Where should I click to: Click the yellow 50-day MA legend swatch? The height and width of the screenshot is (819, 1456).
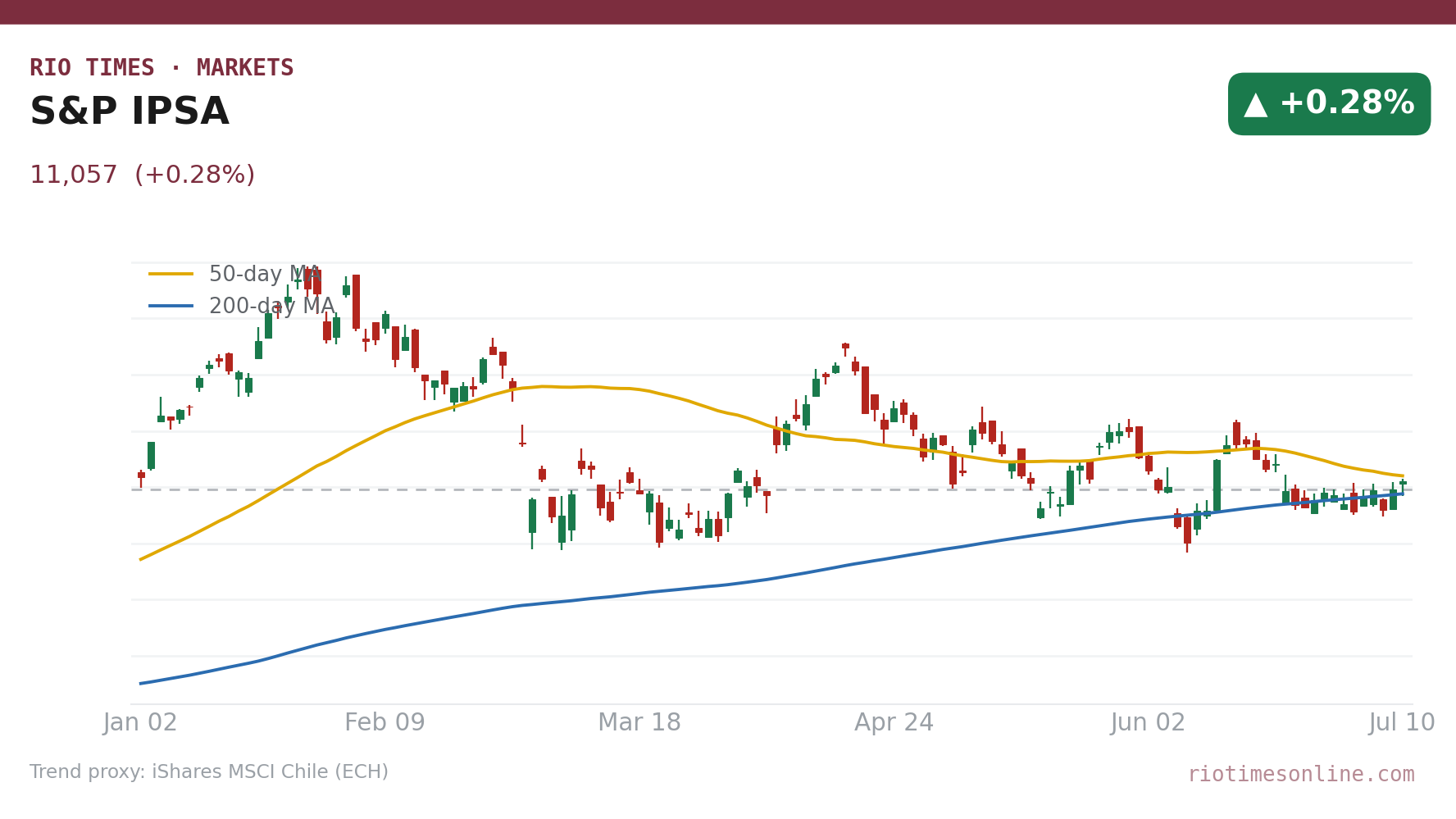click(x=171, y=274)
